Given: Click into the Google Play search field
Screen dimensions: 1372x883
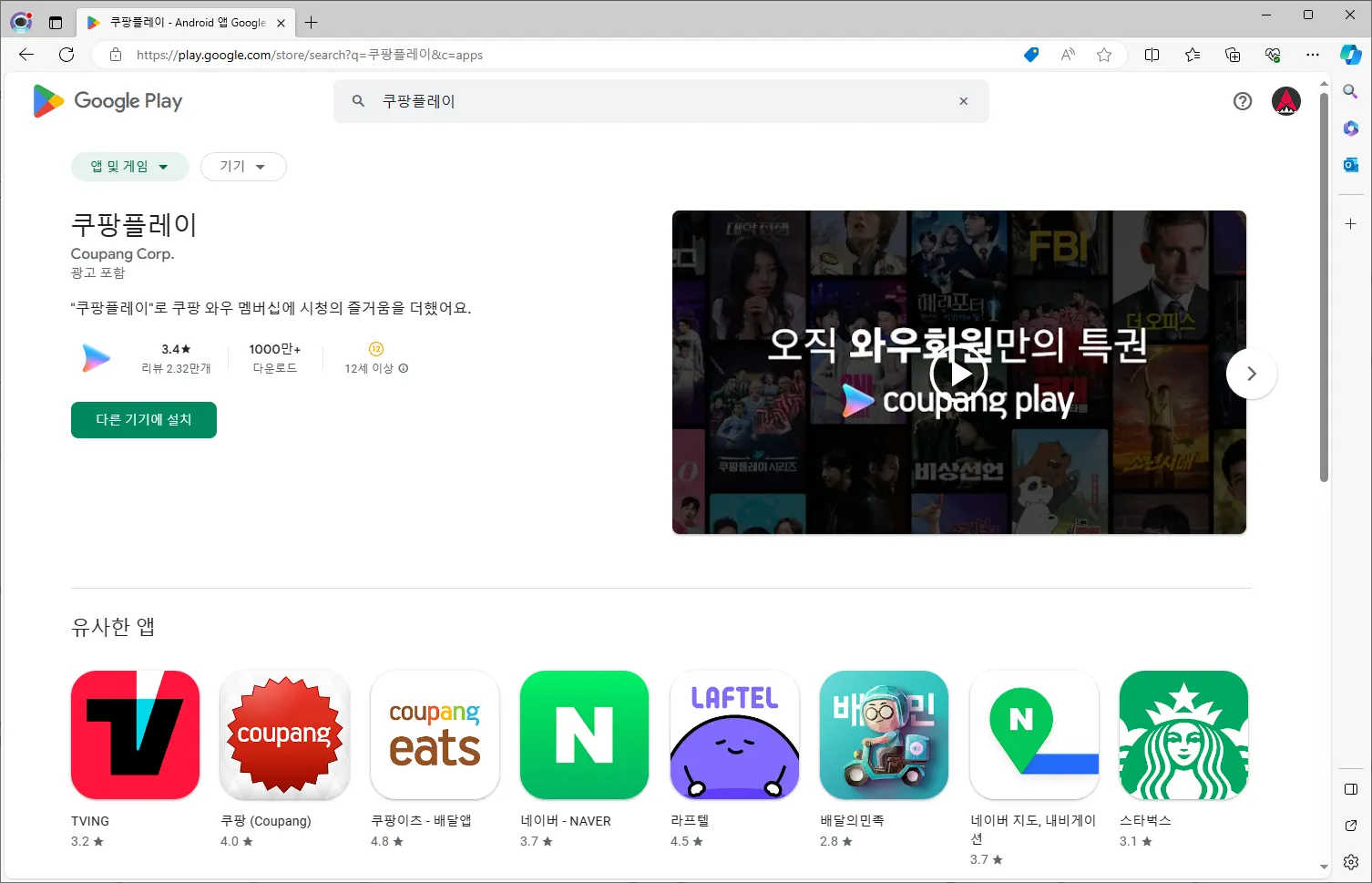Looking at the screenshot, I should point(660,101).
